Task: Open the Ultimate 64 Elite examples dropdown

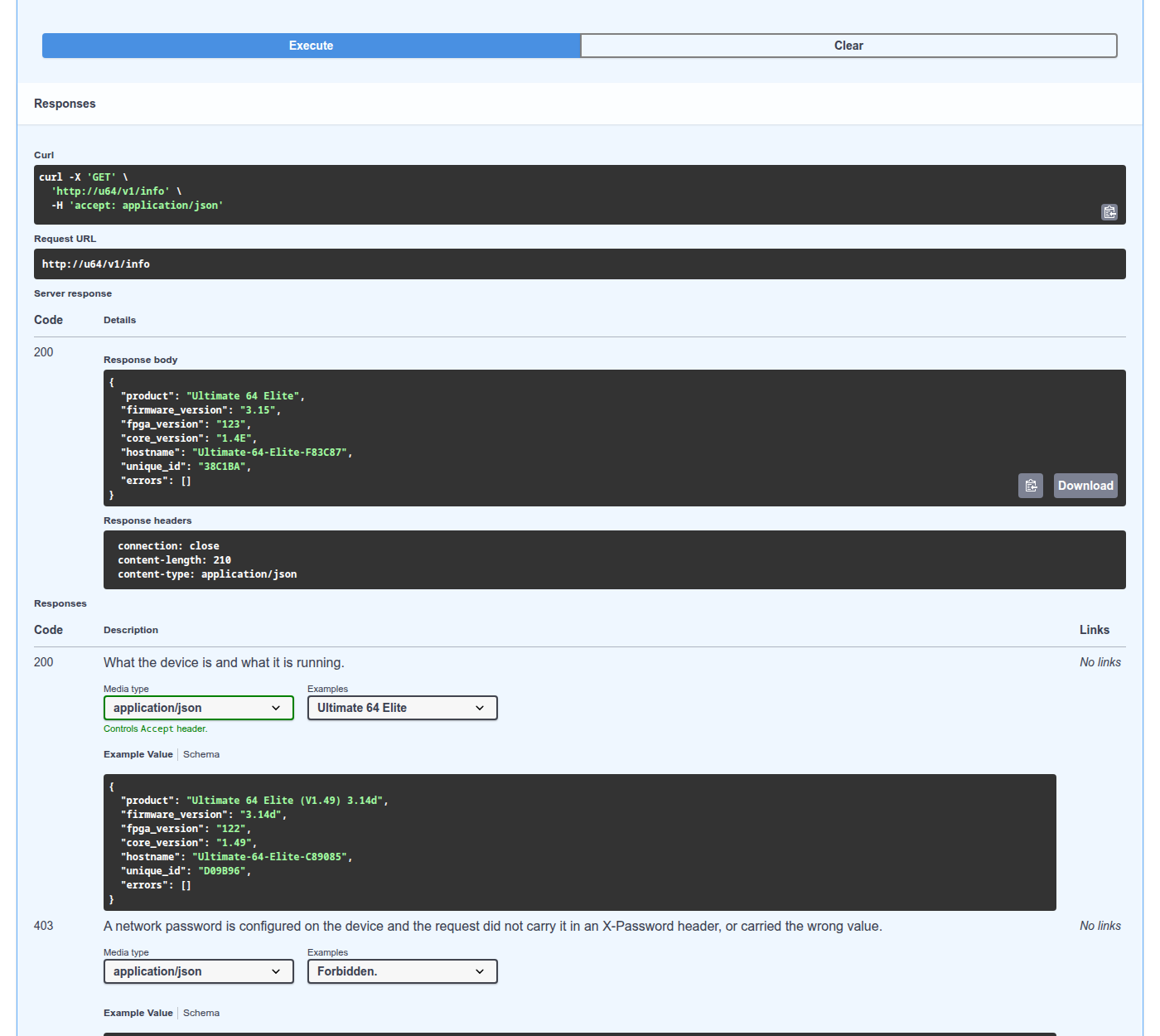Action: pyautogui.click(x=403, y=708)
